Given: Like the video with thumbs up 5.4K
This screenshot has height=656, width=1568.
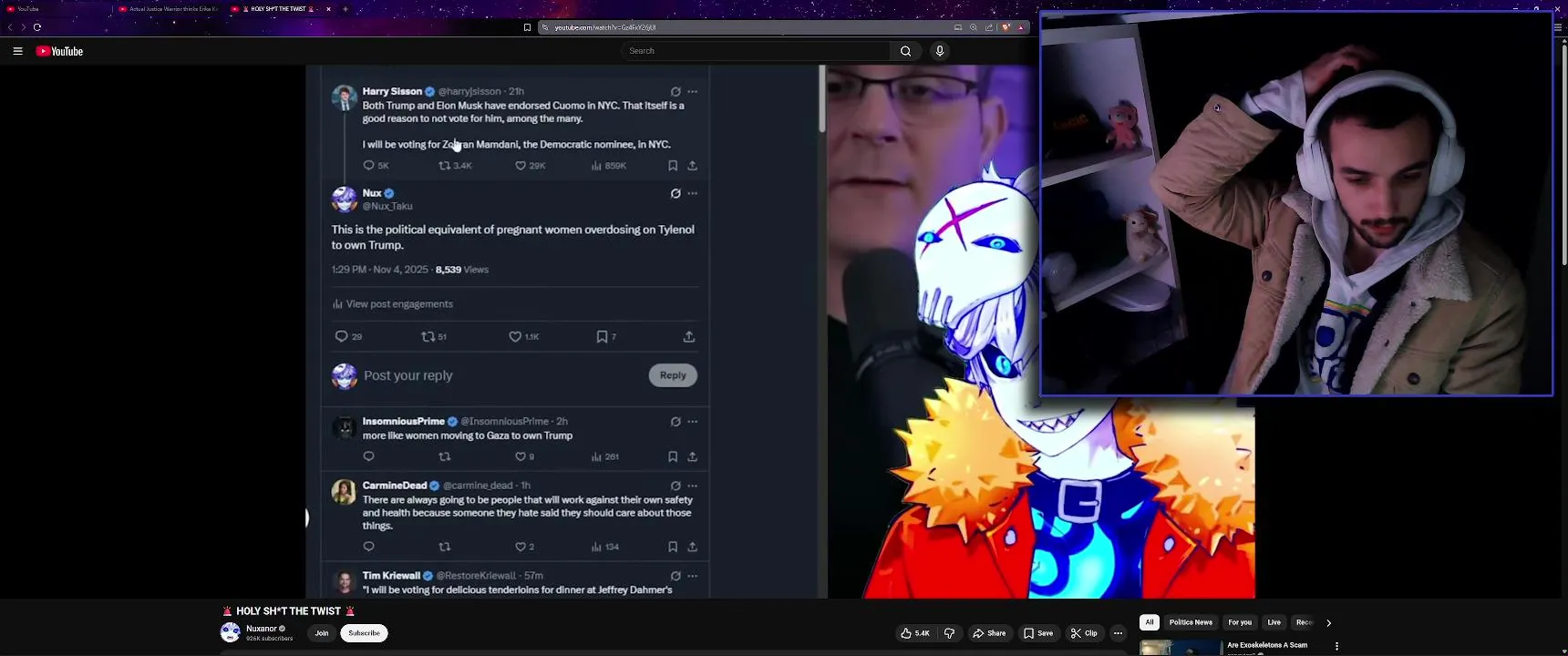Looking at the screenshot, I should tap(915, 633).
